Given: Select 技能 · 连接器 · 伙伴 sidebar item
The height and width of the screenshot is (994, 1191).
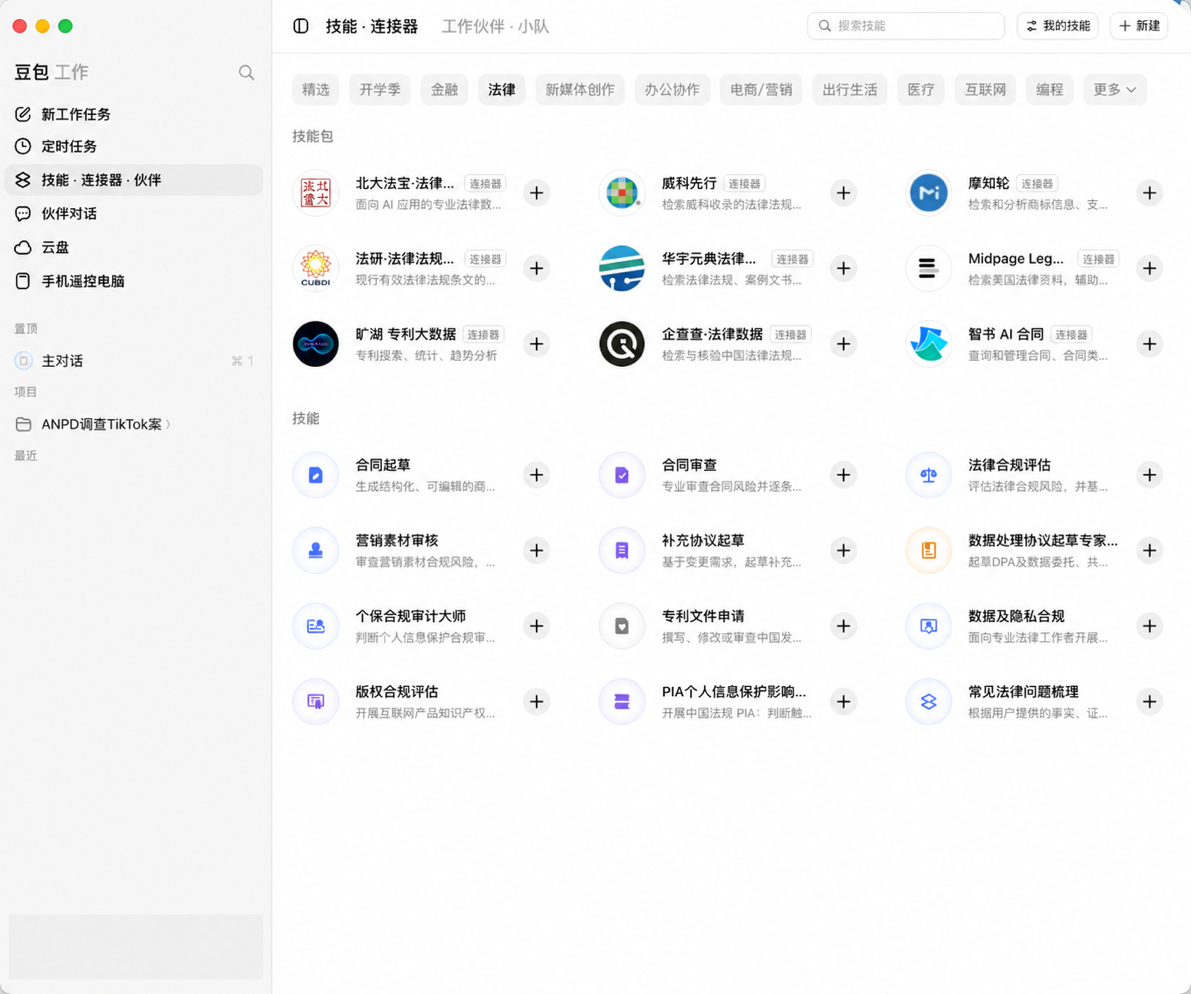Looking at the screenshot, I should tap(134, 180).
